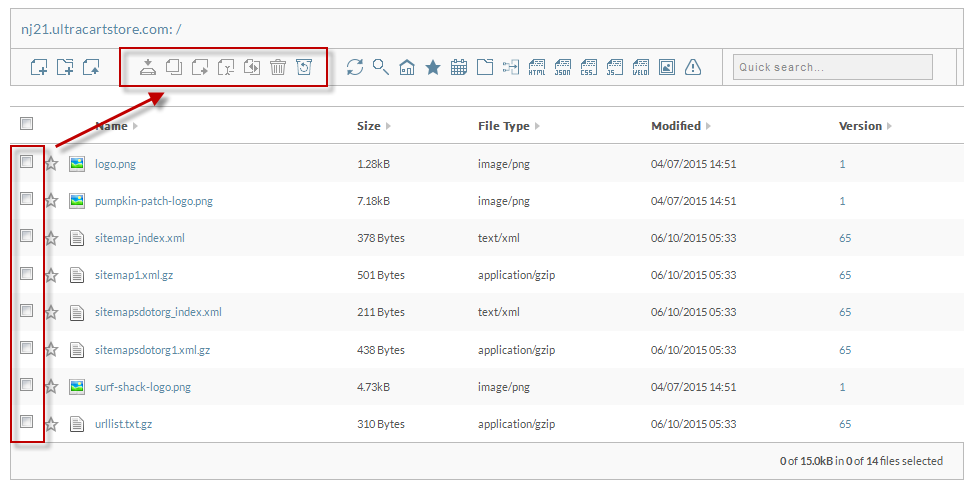Click the warning triangle icon
This screenshot has height=488, width=971.
tap(693, 67)
